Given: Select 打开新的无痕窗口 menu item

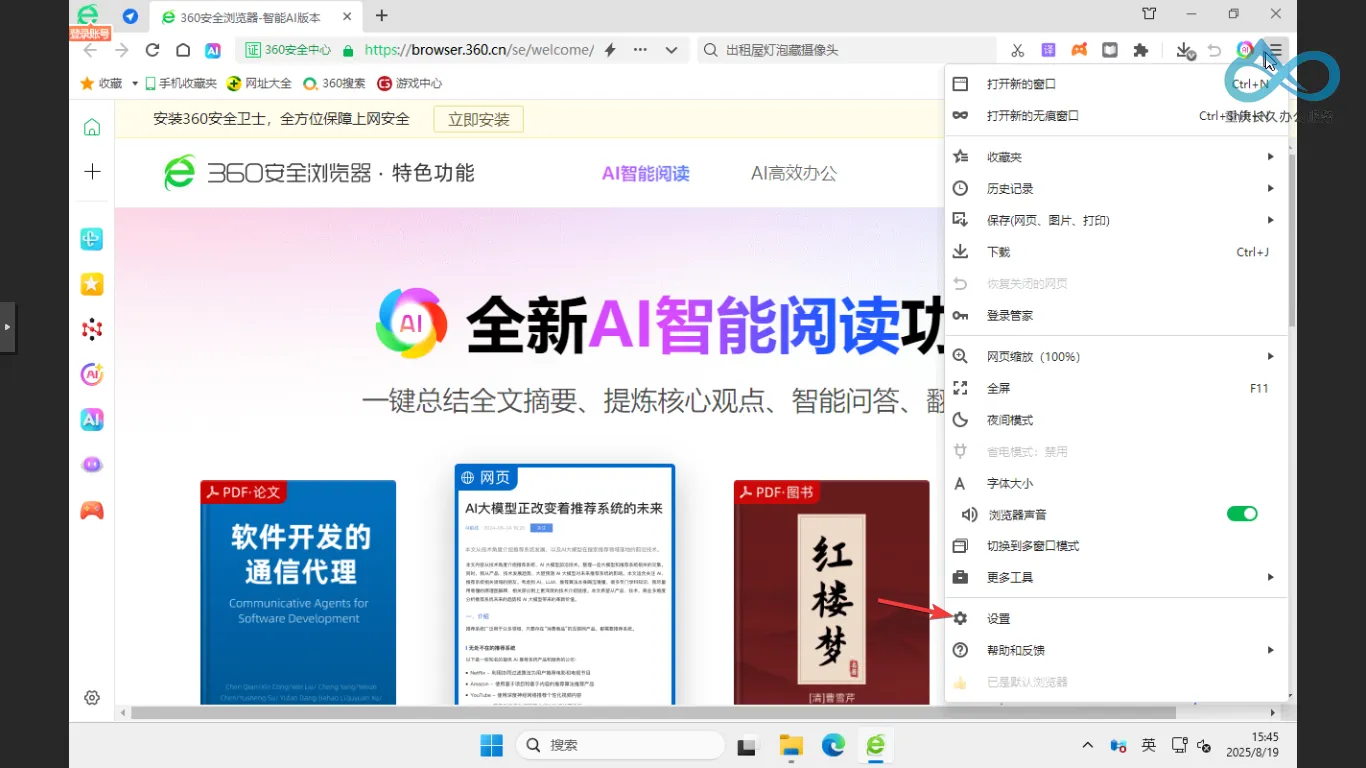Looking at the screenshot, I should [1115, 116].
